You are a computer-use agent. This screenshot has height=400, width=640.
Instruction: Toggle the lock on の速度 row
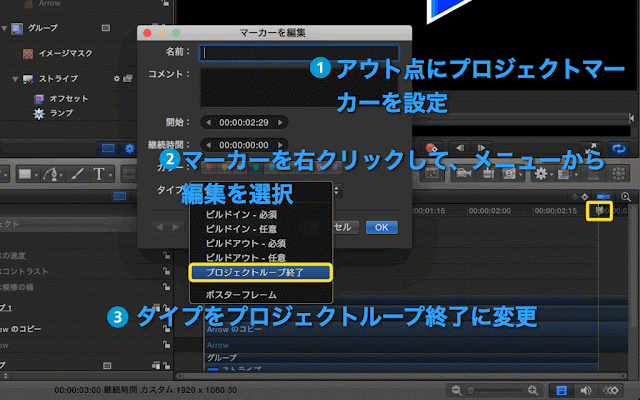(x=166, y=256)
